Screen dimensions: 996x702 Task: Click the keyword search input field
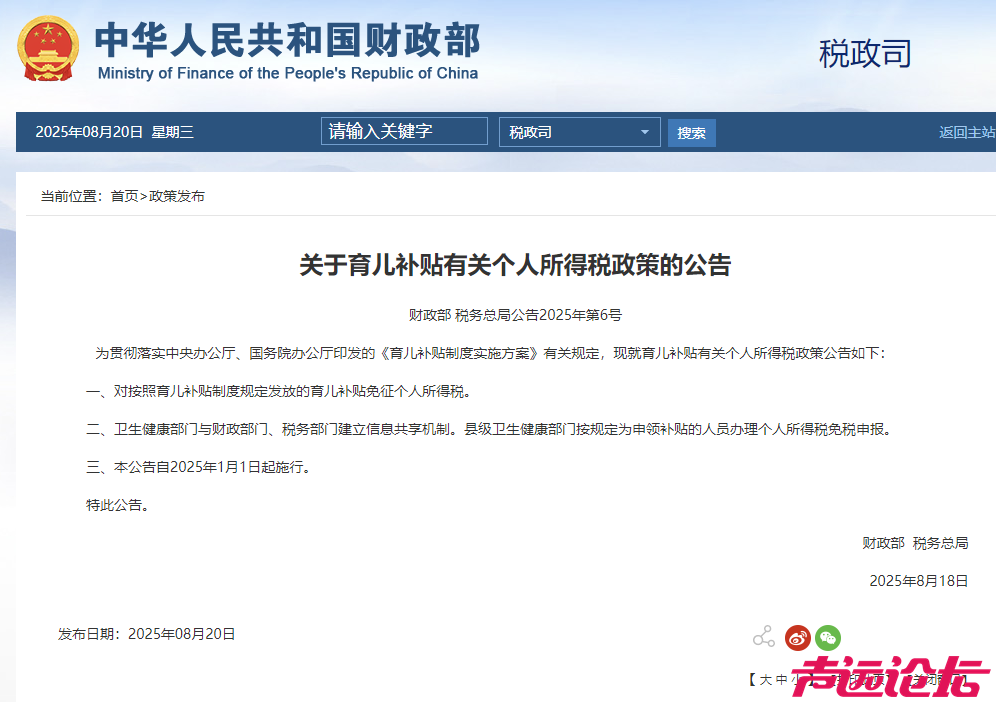tap(404, 130)
